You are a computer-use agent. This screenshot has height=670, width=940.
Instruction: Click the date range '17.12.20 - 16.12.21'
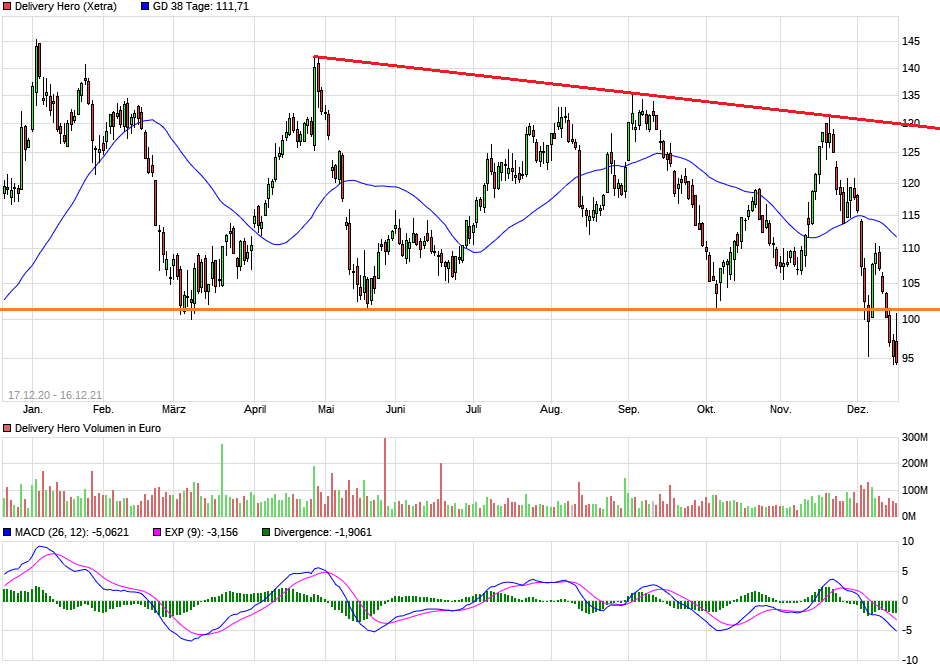55,395
